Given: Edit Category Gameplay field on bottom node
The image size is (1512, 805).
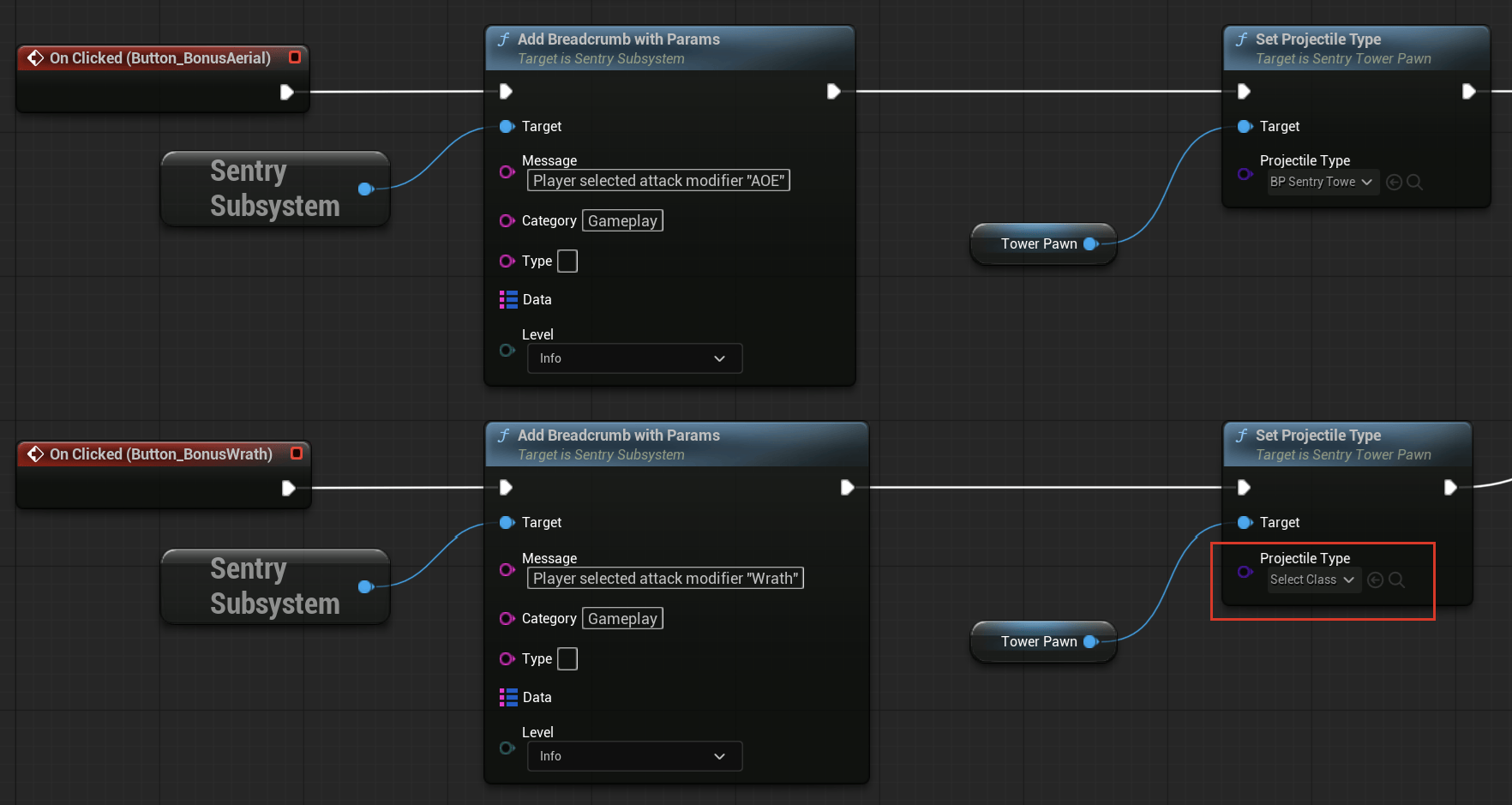Looking at the screenshot, I should 622,618.
